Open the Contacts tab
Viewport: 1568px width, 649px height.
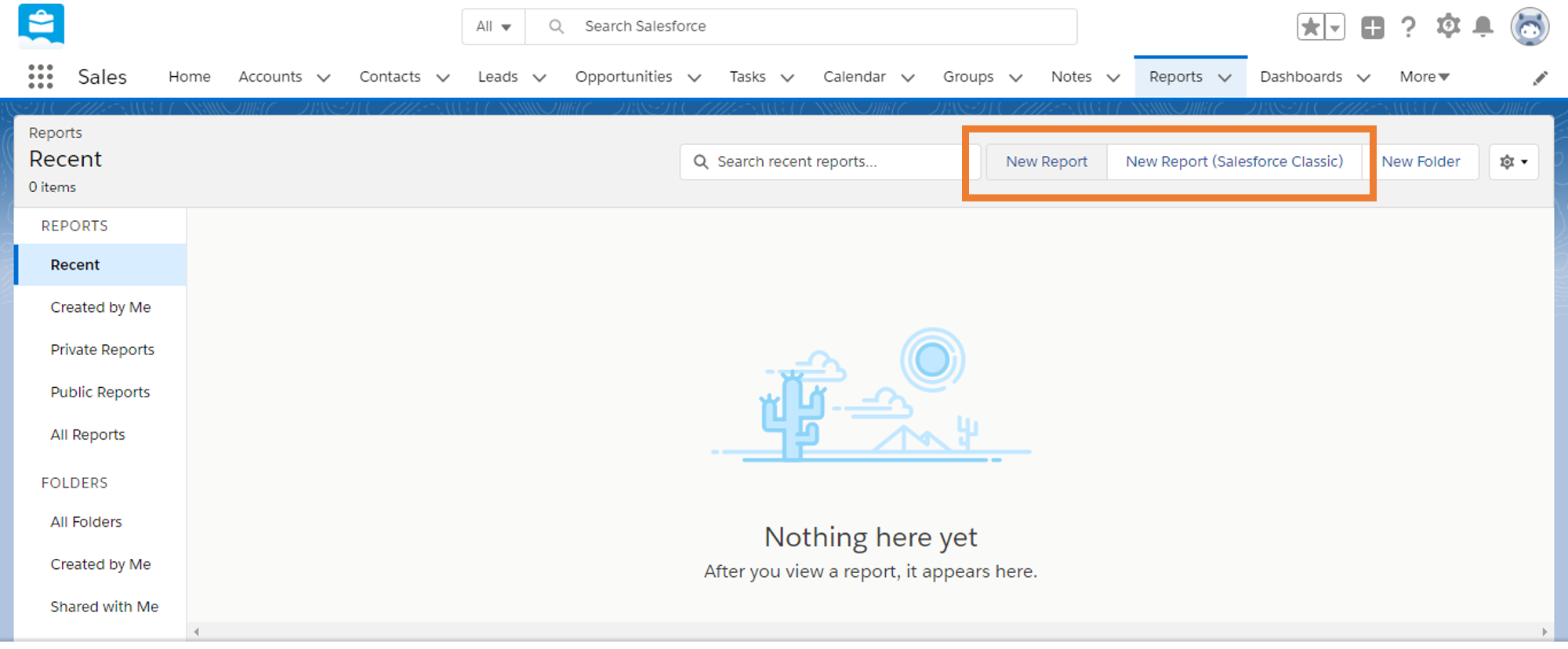390,77
